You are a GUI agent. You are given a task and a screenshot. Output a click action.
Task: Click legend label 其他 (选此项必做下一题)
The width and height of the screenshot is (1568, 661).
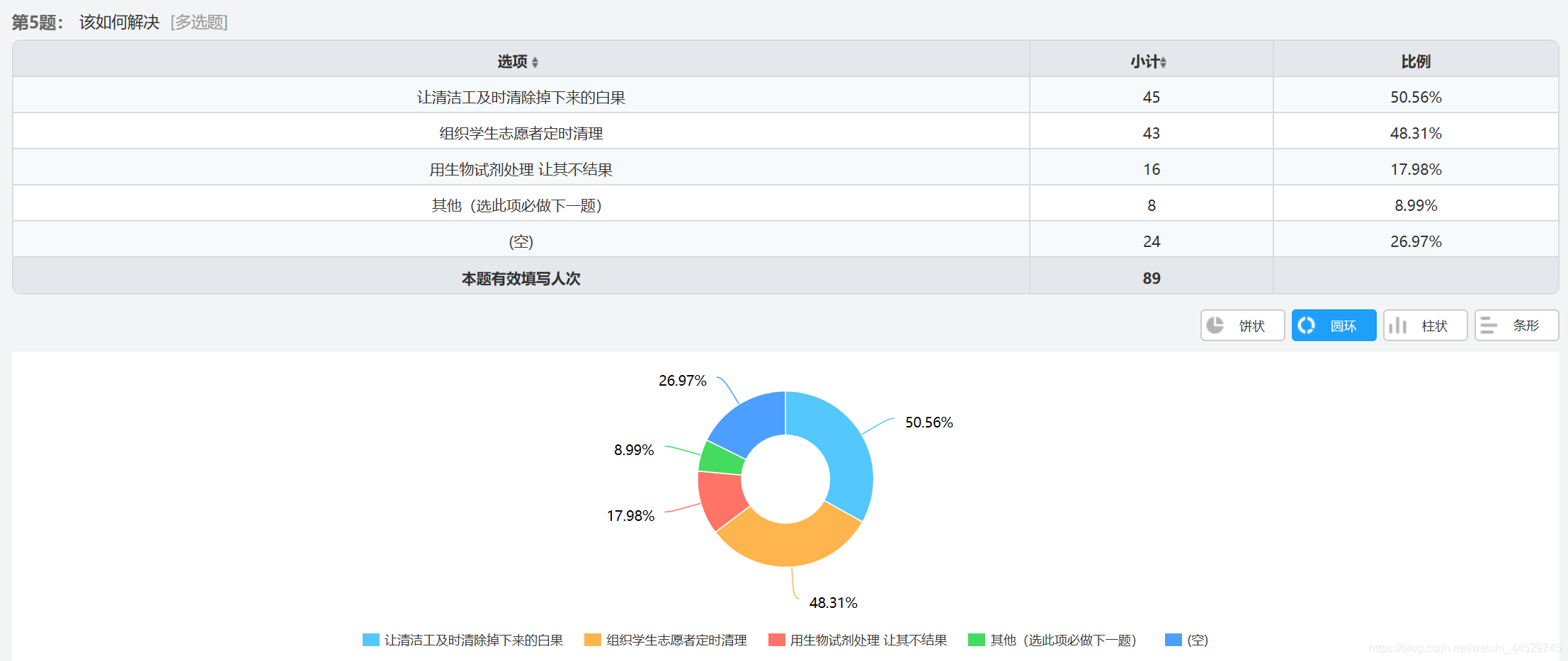click(x=1063, y=640)
